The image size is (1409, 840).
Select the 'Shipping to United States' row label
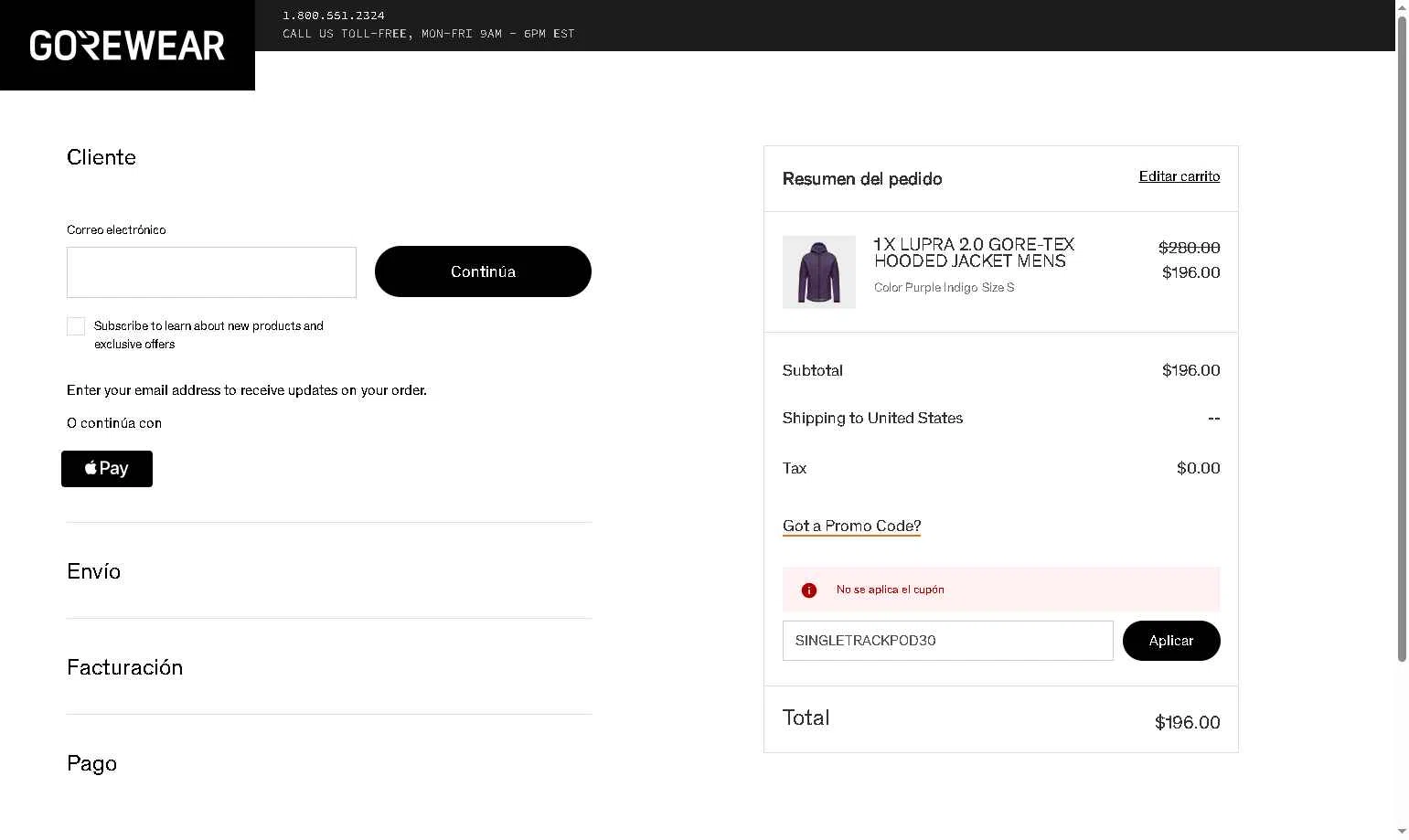[x=873, y=418]
